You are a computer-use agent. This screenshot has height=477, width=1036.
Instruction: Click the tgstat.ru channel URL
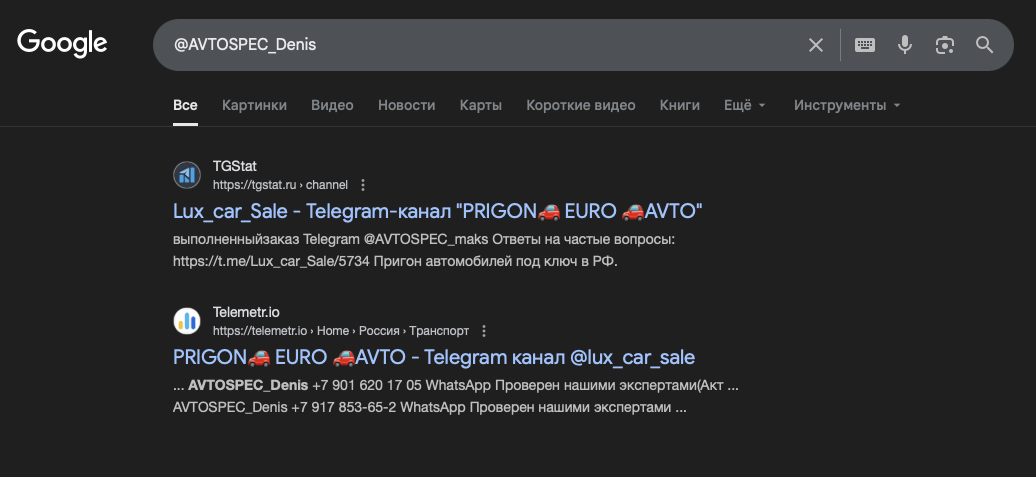tap(280, 185)
